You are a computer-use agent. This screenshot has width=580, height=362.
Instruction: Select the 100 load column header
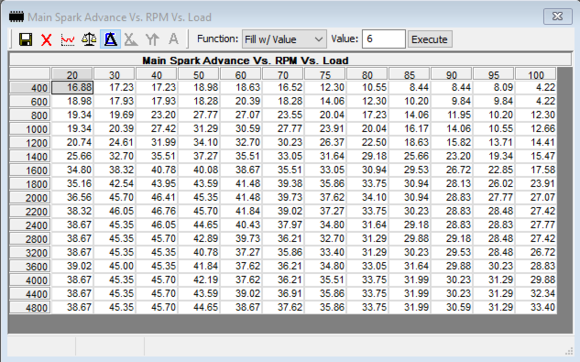click(x=536, y=74)
